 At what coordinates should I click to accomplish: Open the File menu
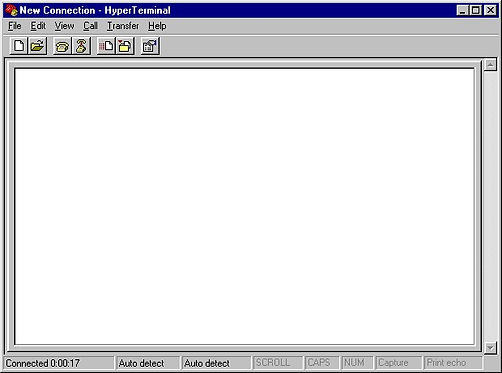point(15,26)
